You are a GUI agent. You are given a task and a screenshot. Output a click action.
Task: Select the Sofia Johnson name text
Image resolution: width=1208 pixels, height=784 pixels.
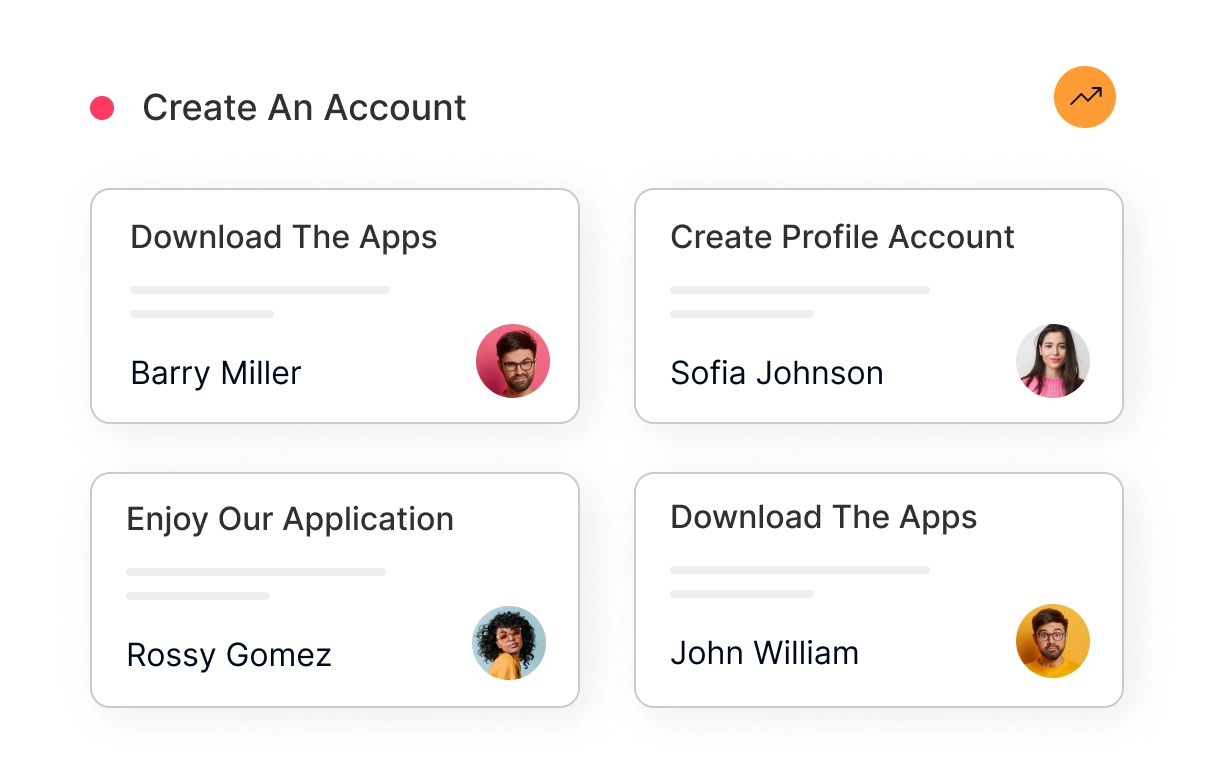pyautogui.click(x=777, y=373)
